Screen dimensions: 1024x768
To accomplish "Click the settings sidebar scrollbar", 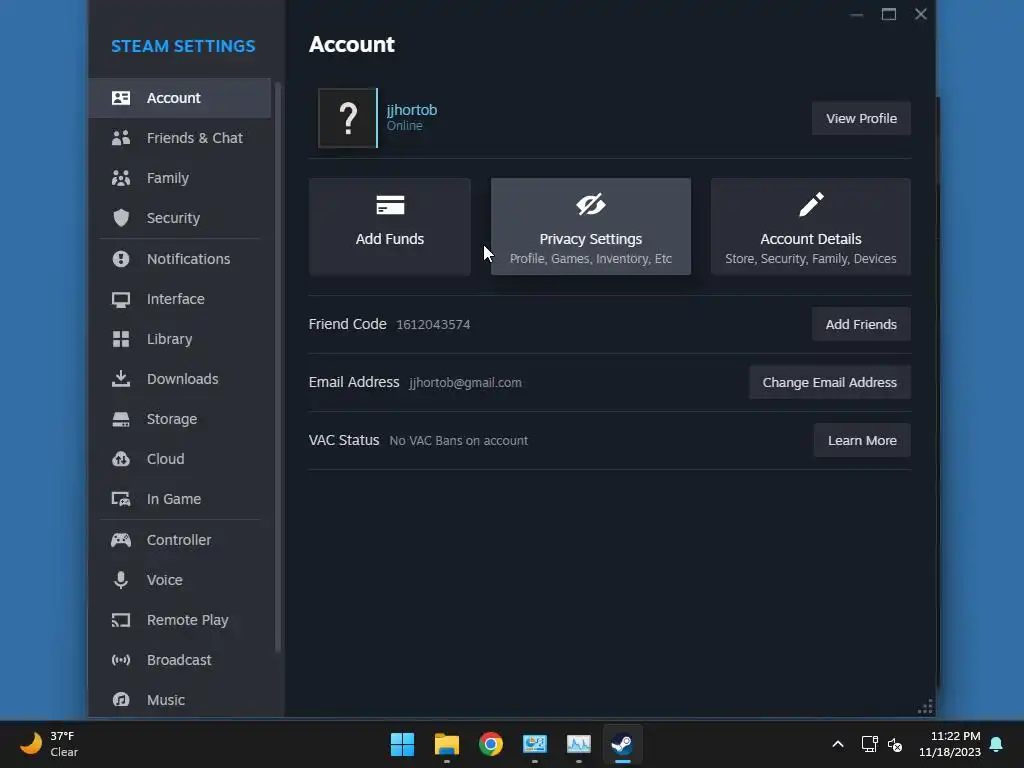I will point(278,366).
